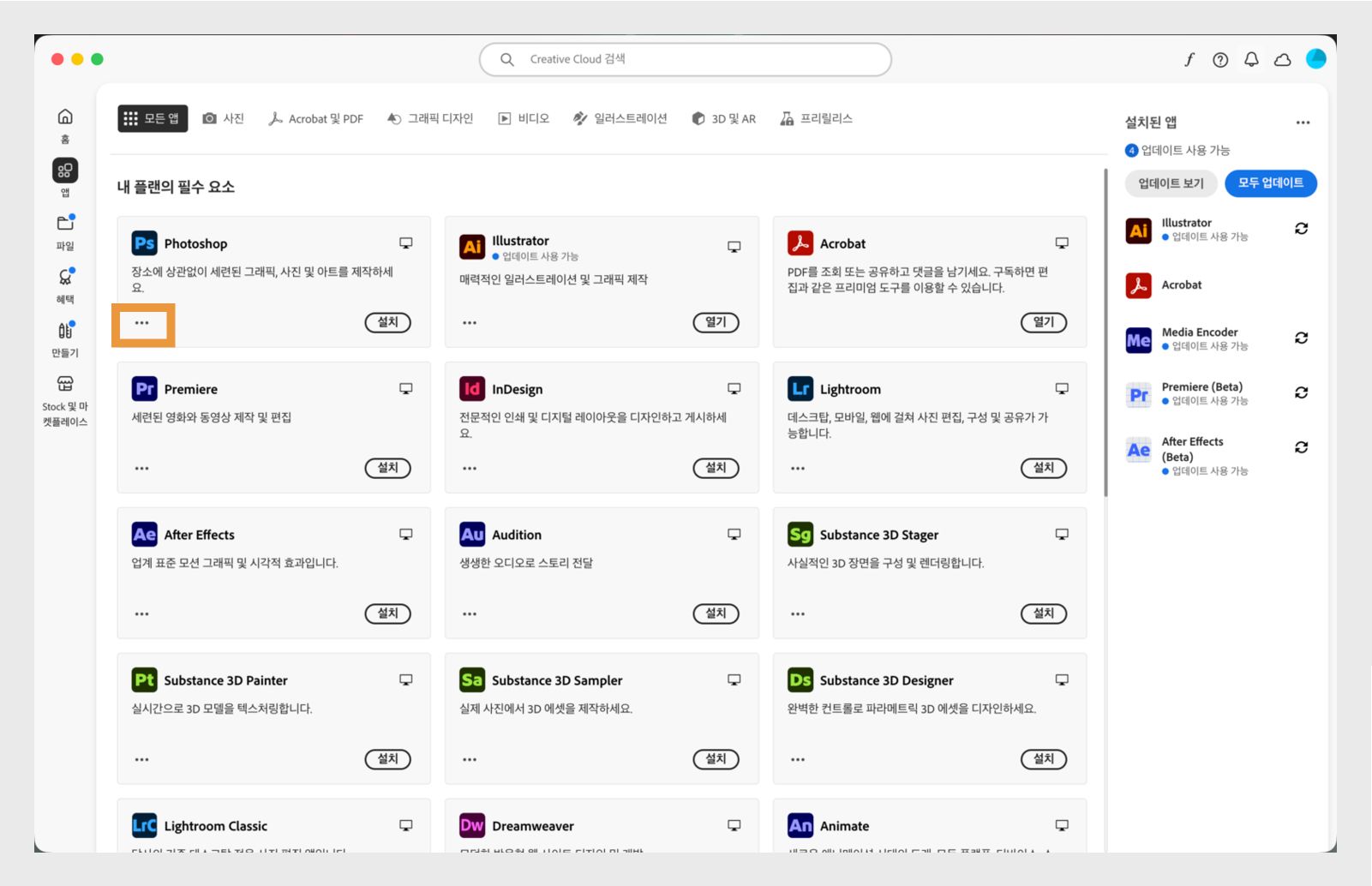Switch to the 일러스트레이션 tab

coord(620,118)
